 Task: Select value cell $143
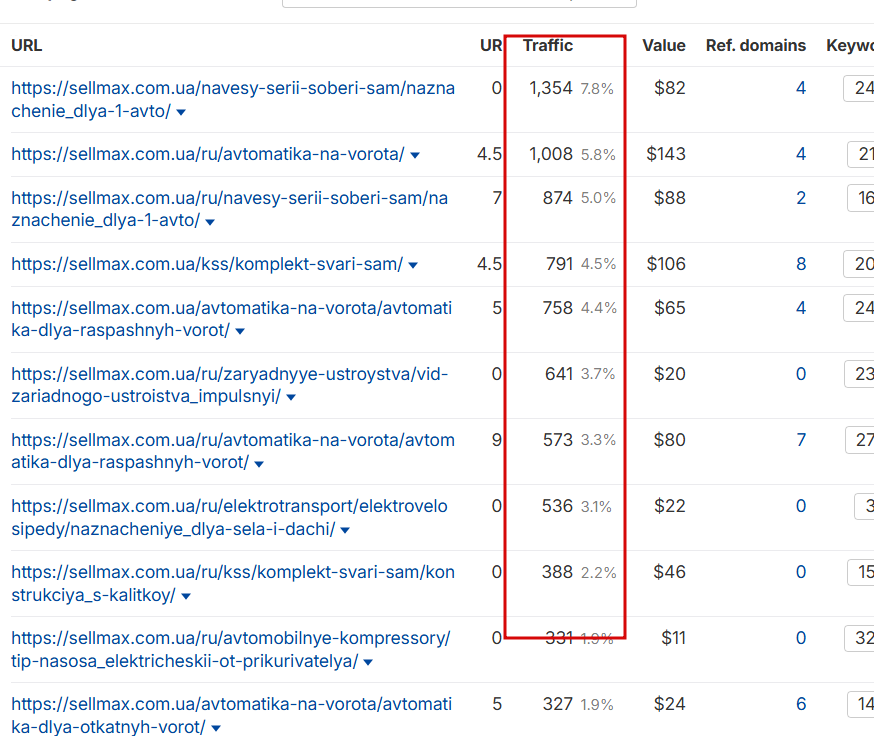[x=666, y=154]
